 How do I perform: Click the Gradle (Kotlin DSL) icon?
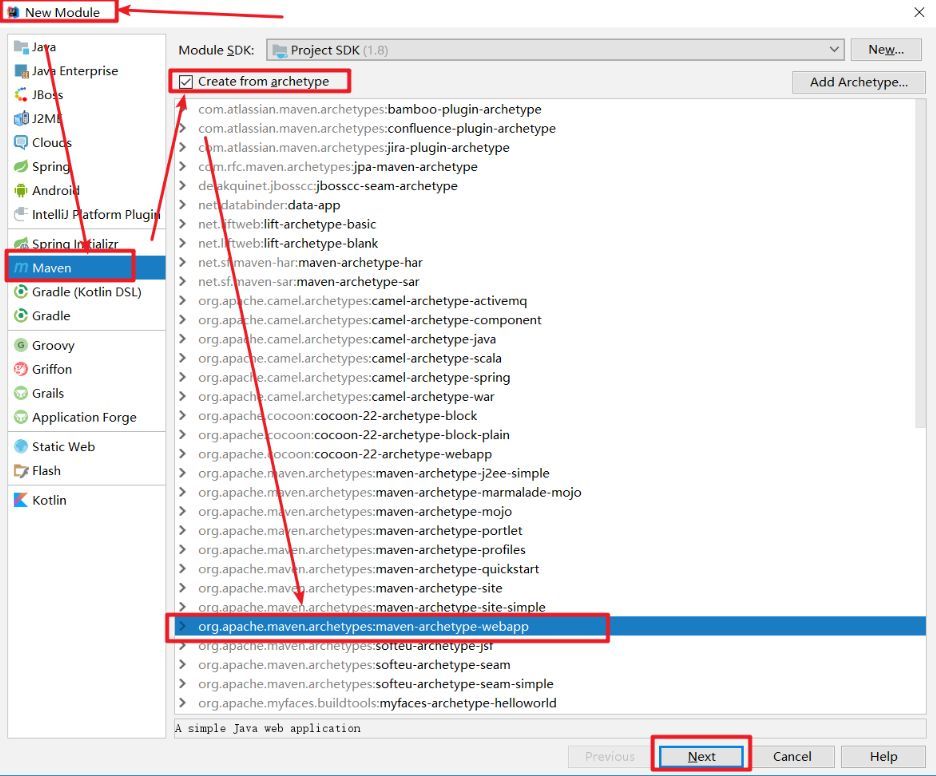21,292
